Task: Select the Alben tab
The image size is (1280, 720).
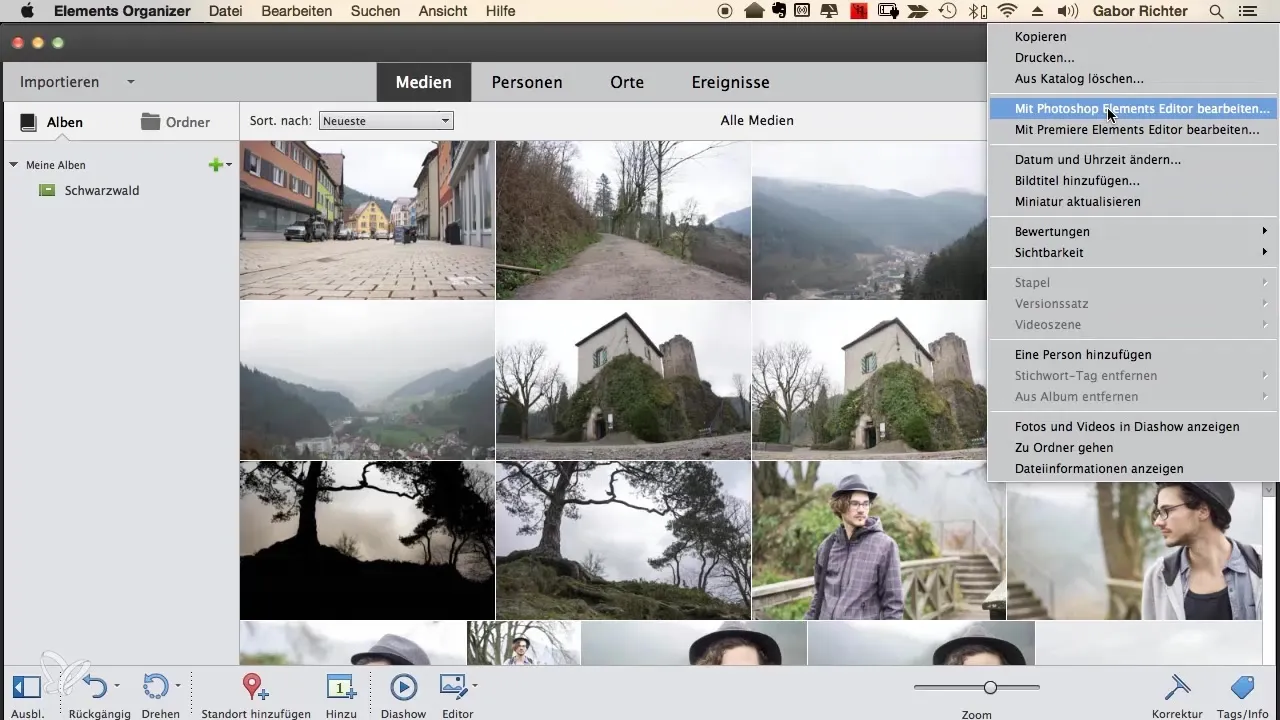Action: pos(51,122)
